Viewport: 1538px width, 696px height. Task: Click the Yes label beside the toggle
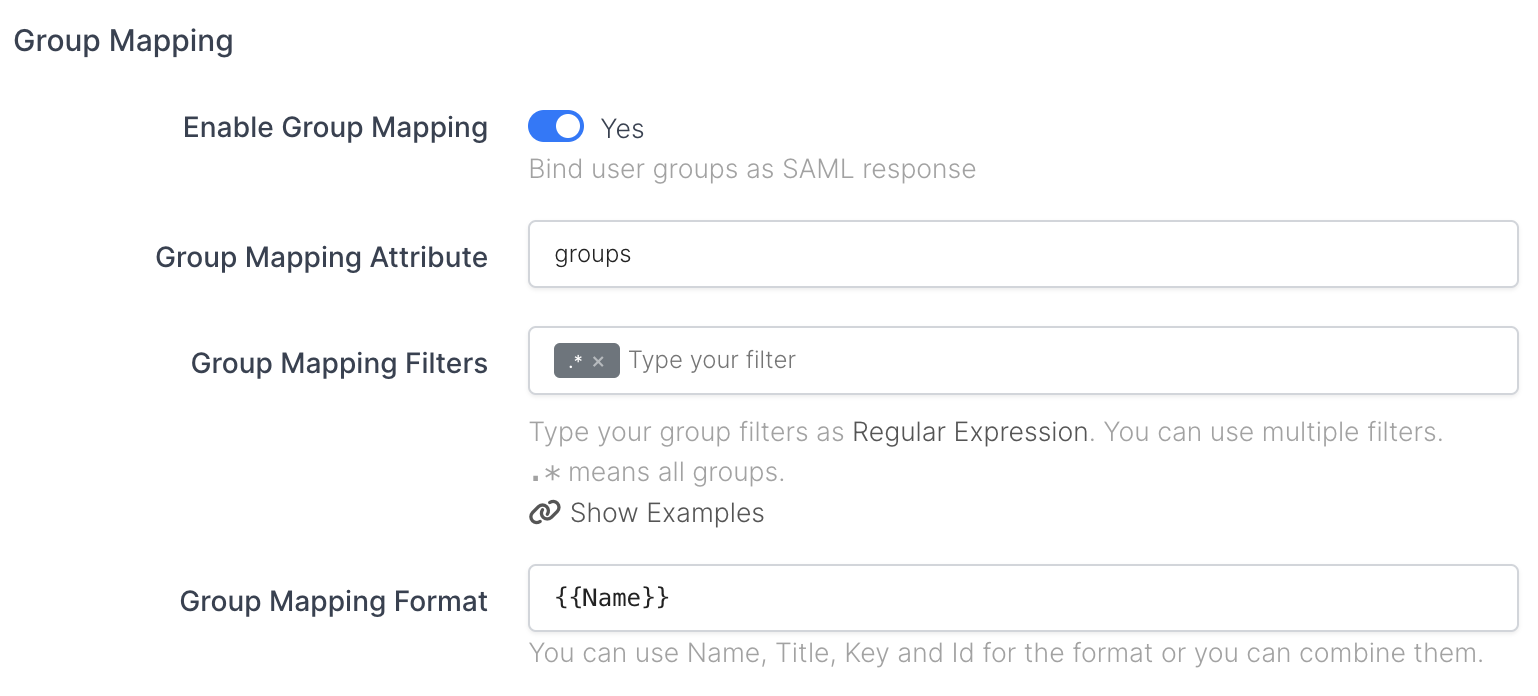[x=622, y=129]
